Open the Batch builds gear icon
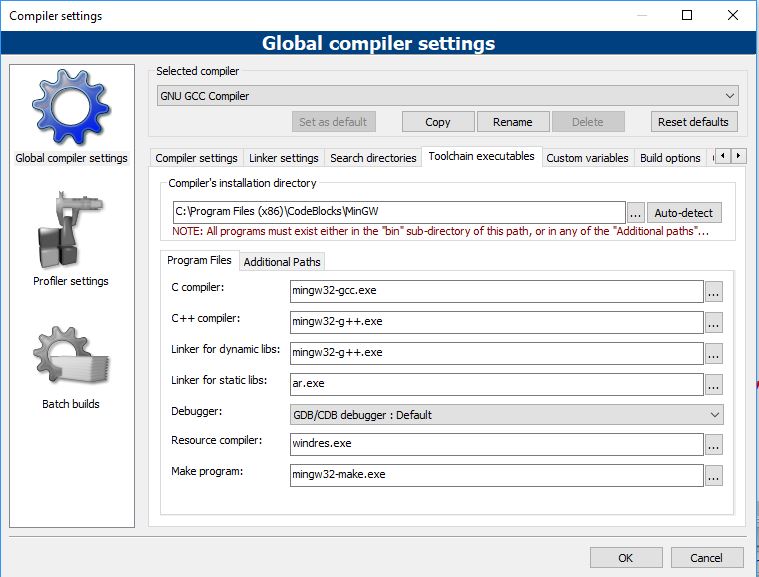759x577 pixels. pyautogui.click(x=70, y=357)
